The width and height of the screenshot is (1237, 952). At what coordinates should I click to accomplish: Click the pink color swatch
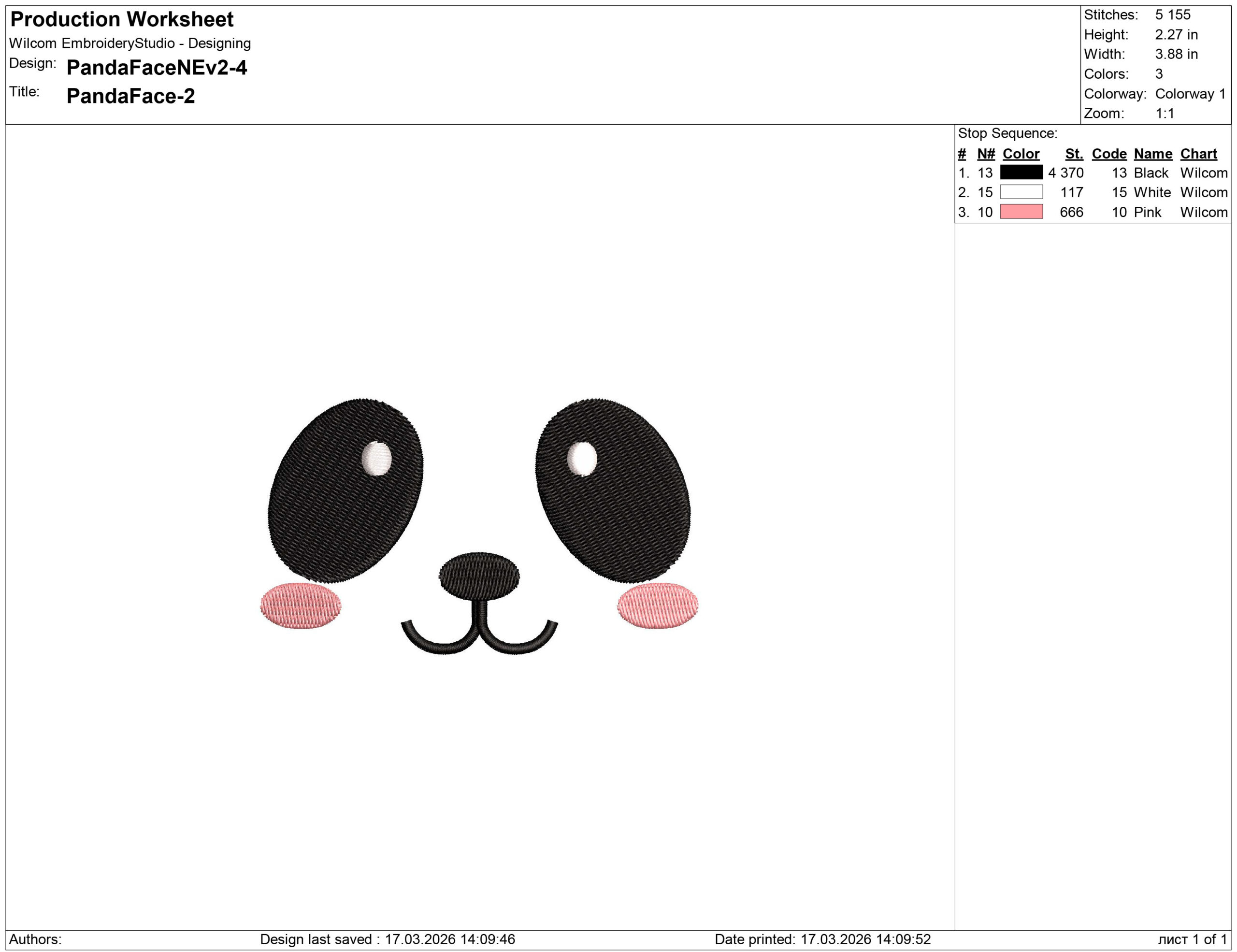pos(1021,212)
